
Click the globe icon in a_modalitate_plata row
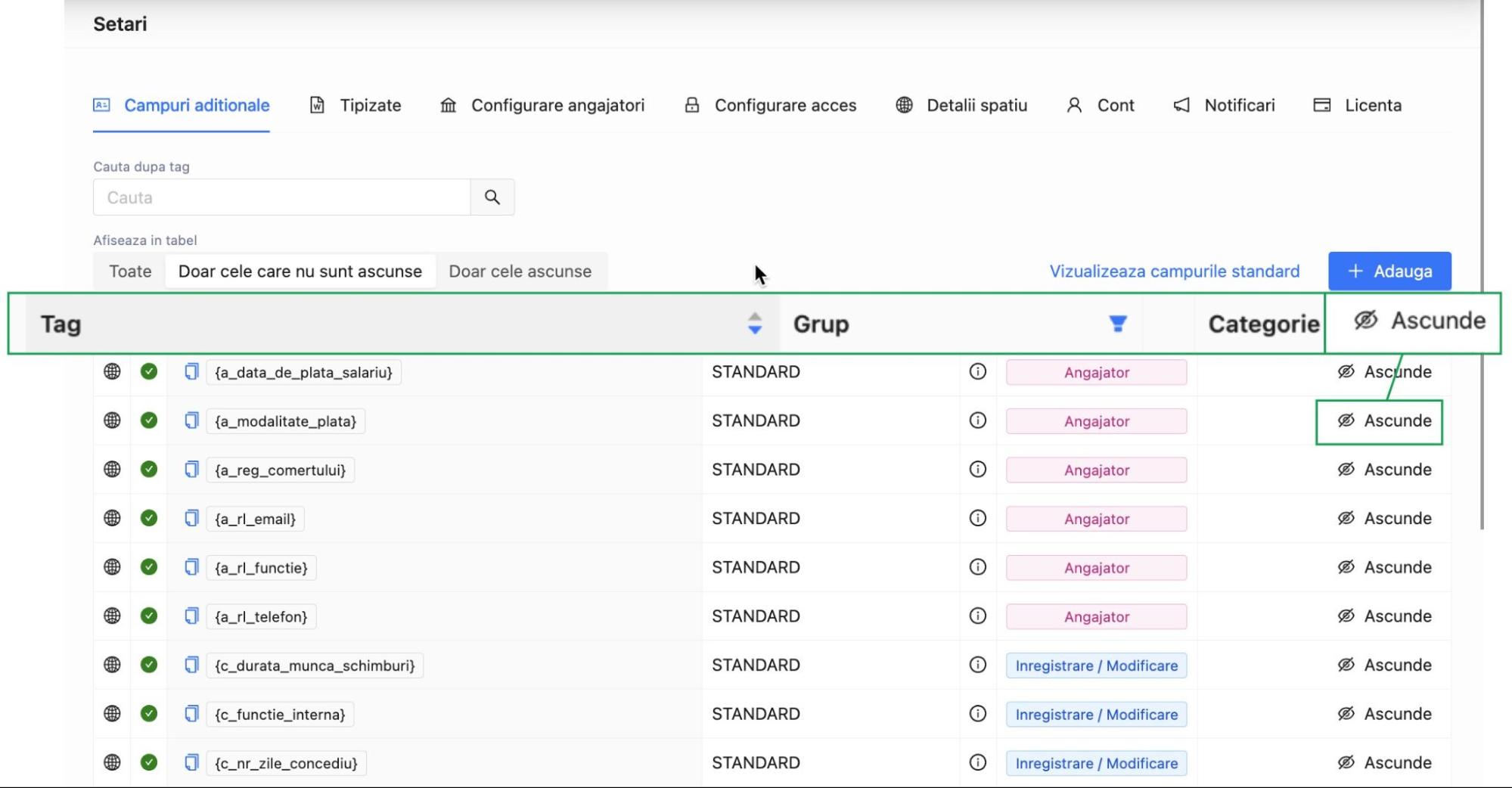point(112,420)
